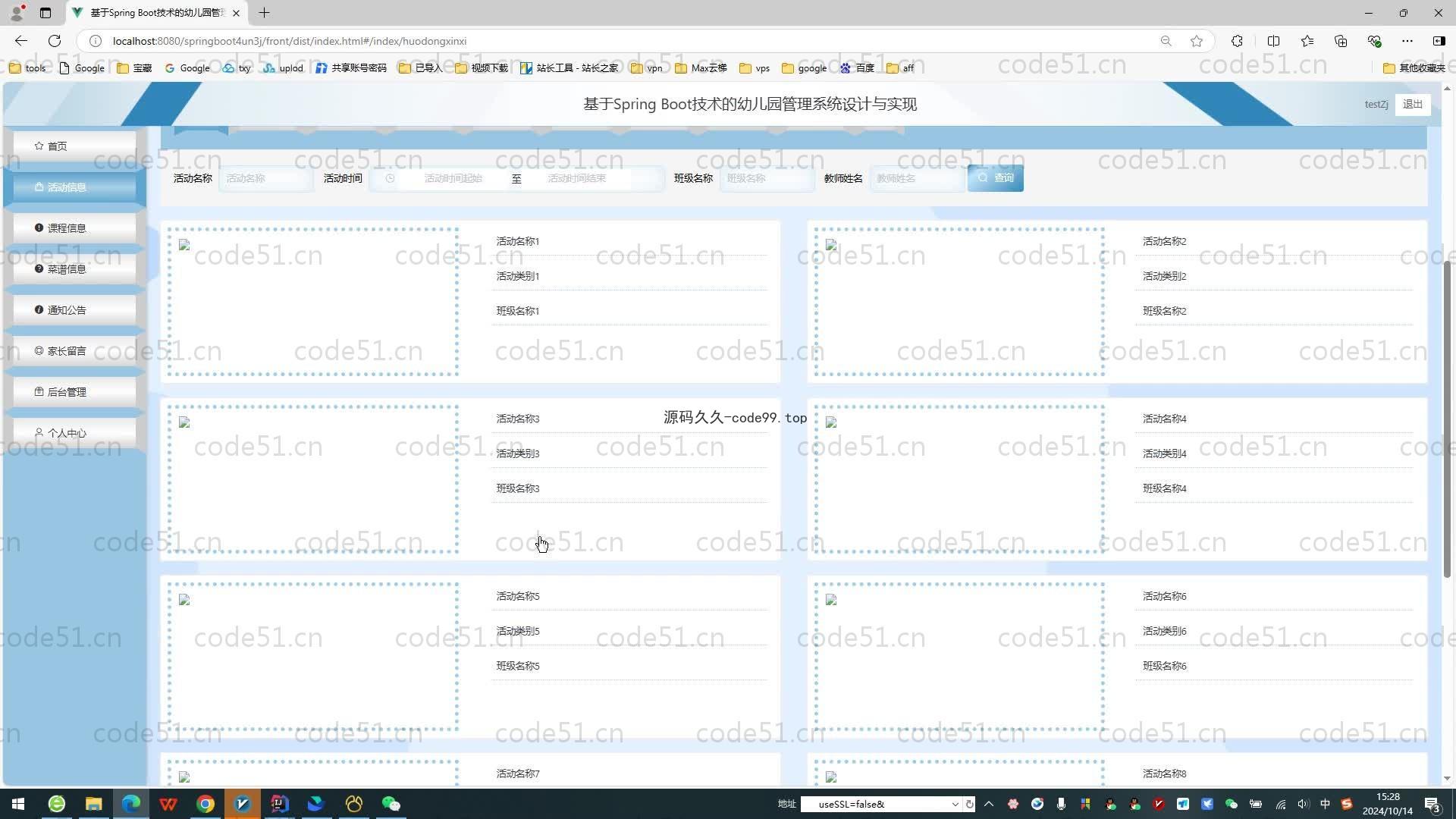The height and width of the screenshot is (819, 1456).
Task: Open the taskbar address dropdown arrow
Action: pyautogui.click(x=955, y=804)
